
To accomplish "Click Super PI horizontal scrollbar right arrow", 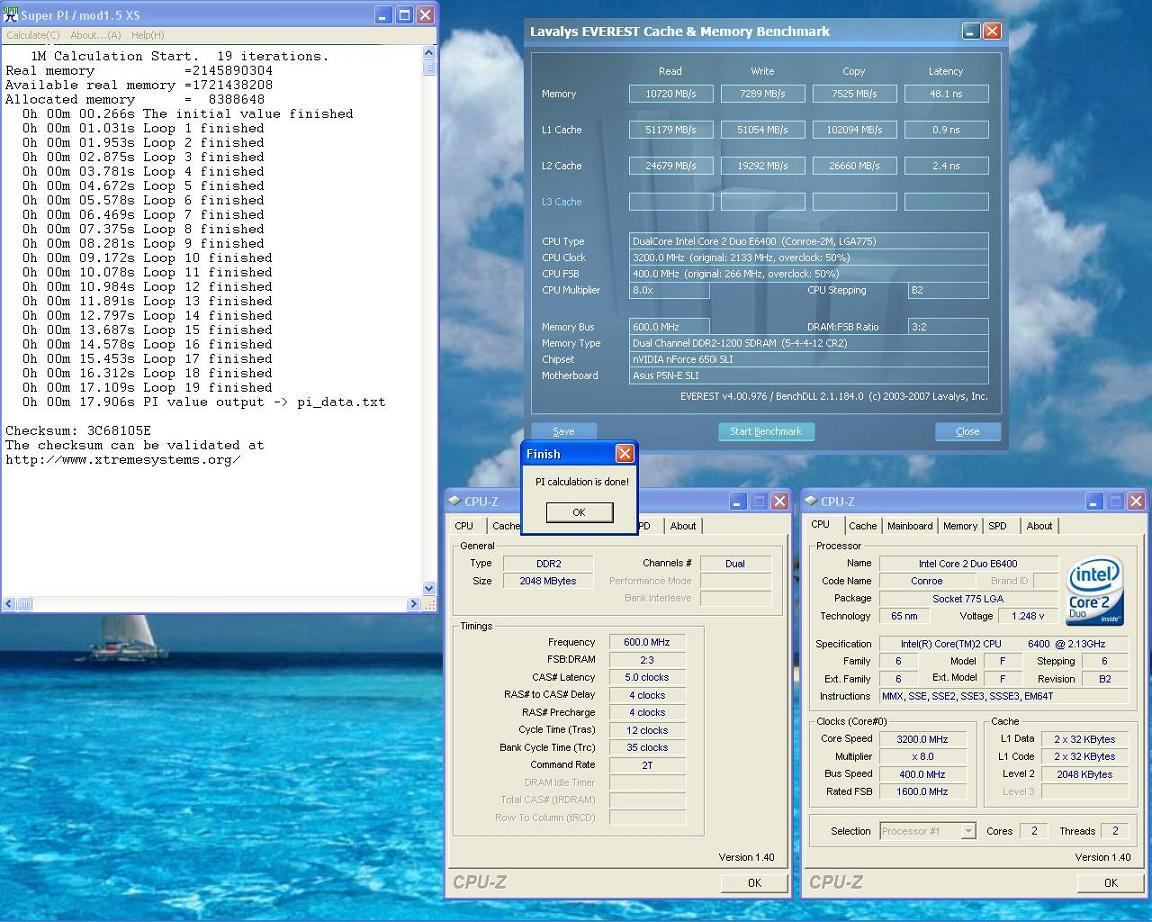I will coord(413,604).
